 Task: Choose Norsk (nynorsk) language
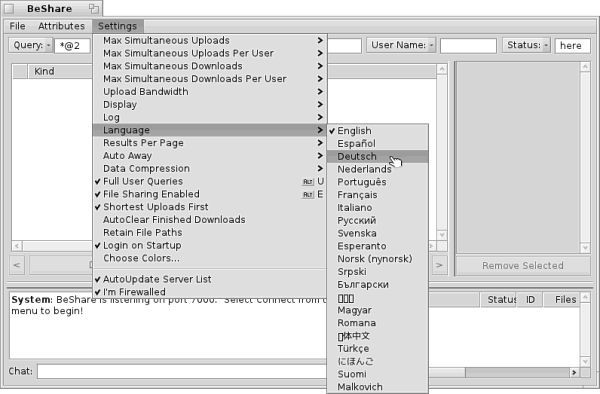click(377, 259)
